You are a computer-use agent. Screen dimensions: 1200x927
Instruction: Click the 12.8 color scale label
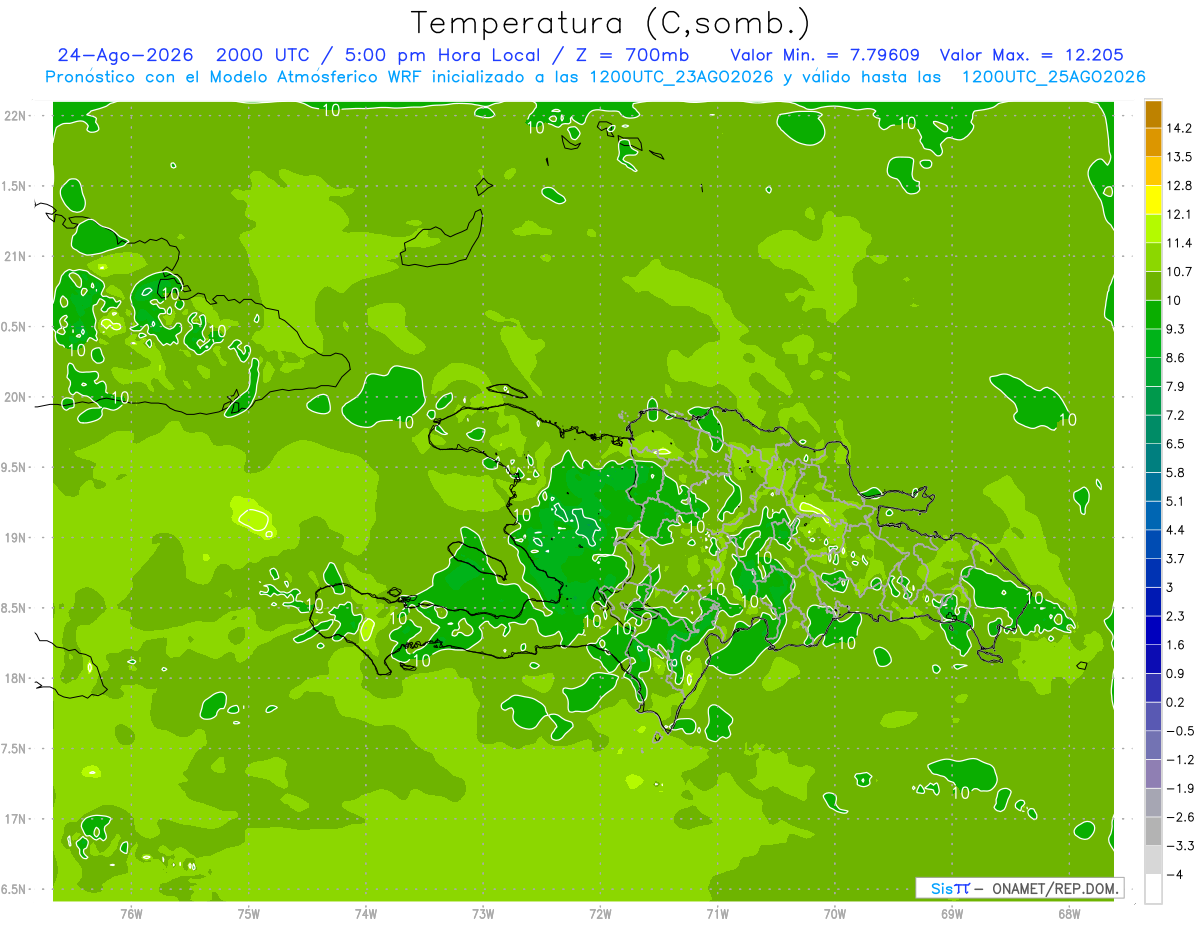[1179, 186]
